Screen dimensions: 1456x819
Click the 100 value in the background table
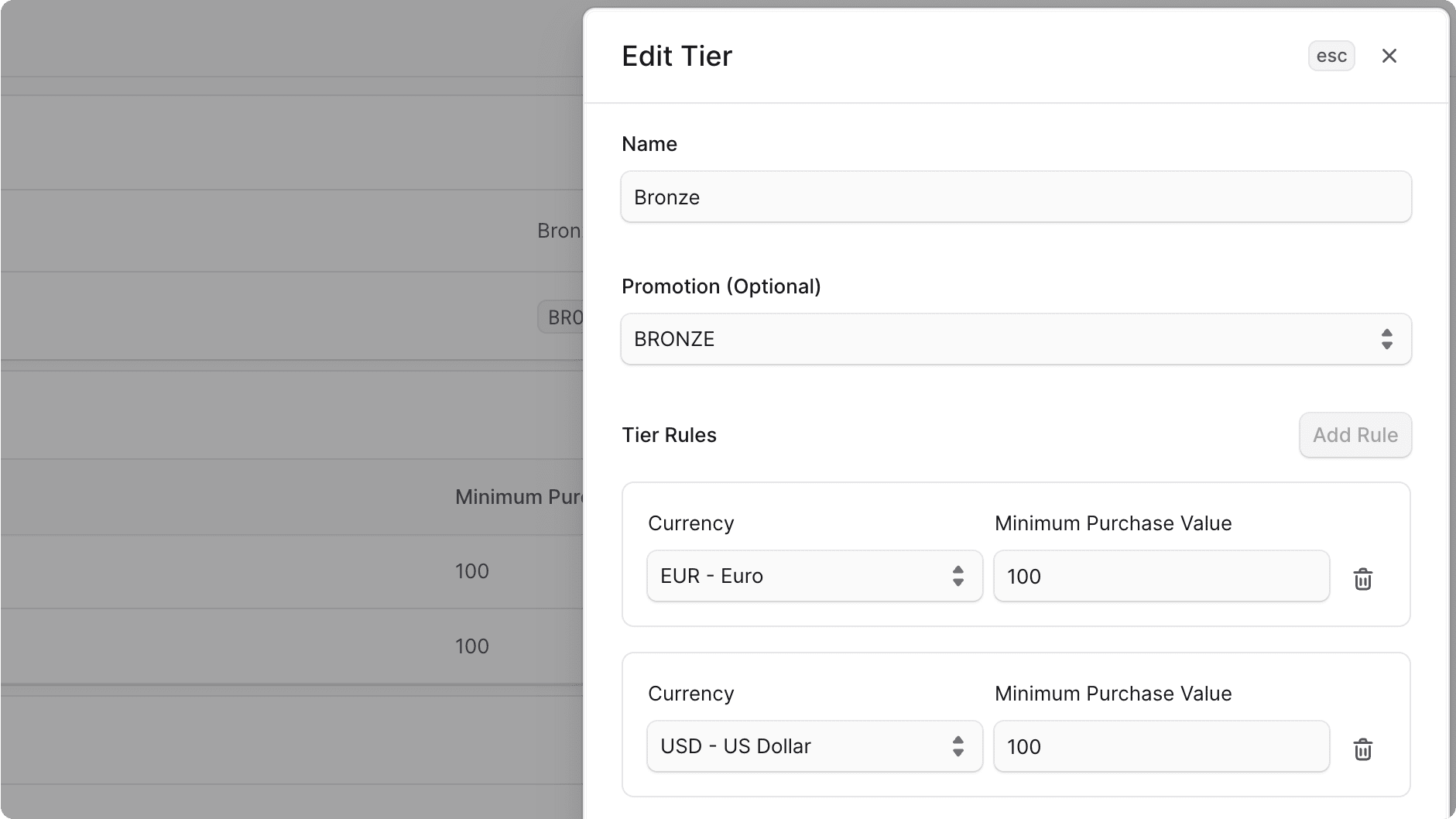coord(472,571)
